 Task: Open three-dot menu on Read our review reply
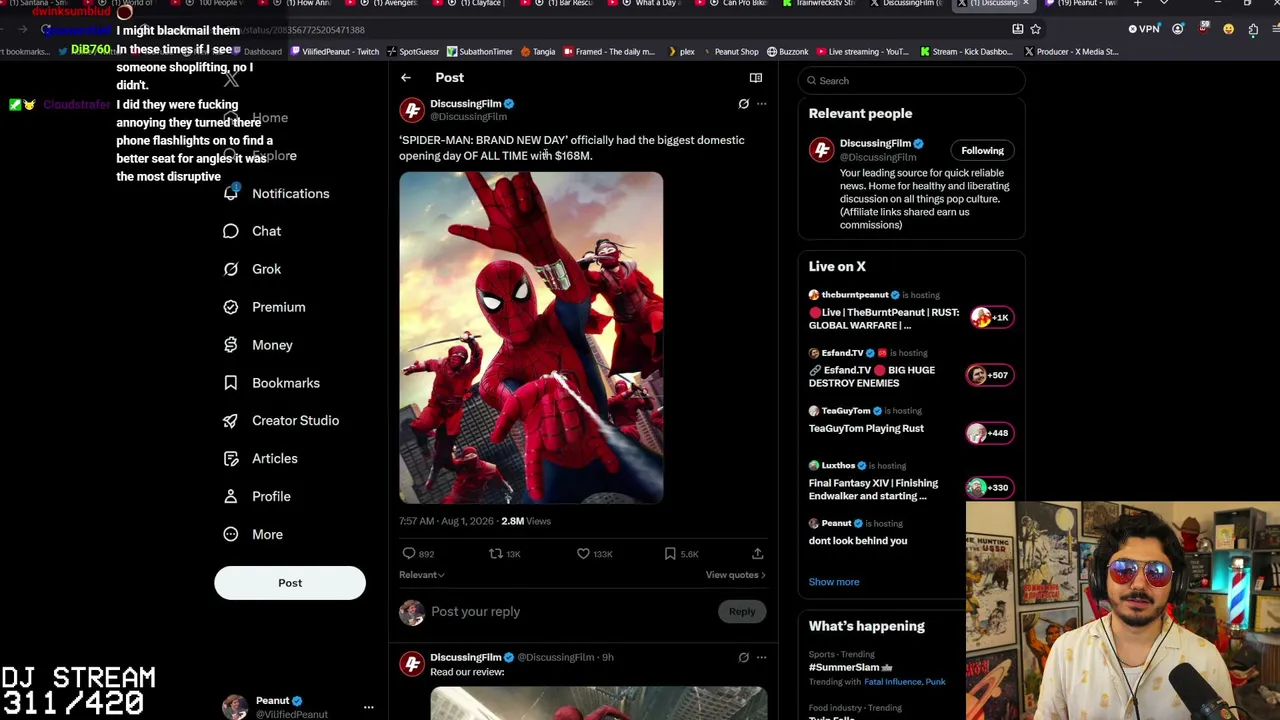click(x=761, y=658)
